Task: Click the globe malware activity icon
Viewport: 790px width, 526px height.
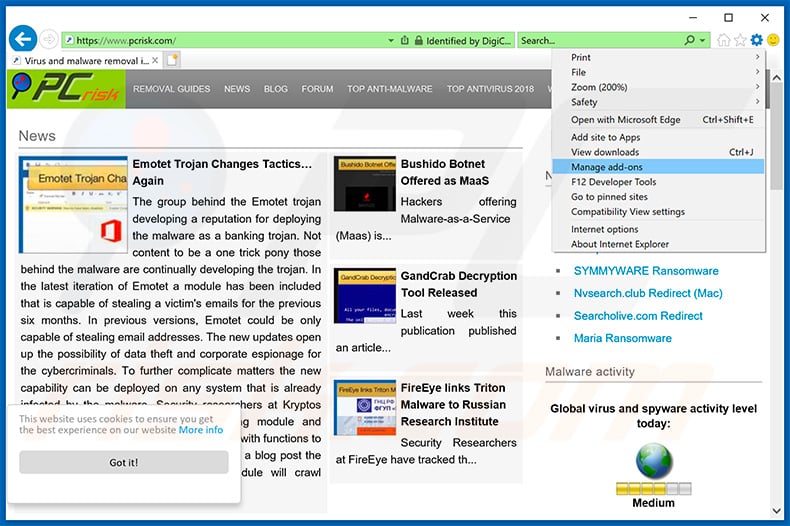Action: 653,461
